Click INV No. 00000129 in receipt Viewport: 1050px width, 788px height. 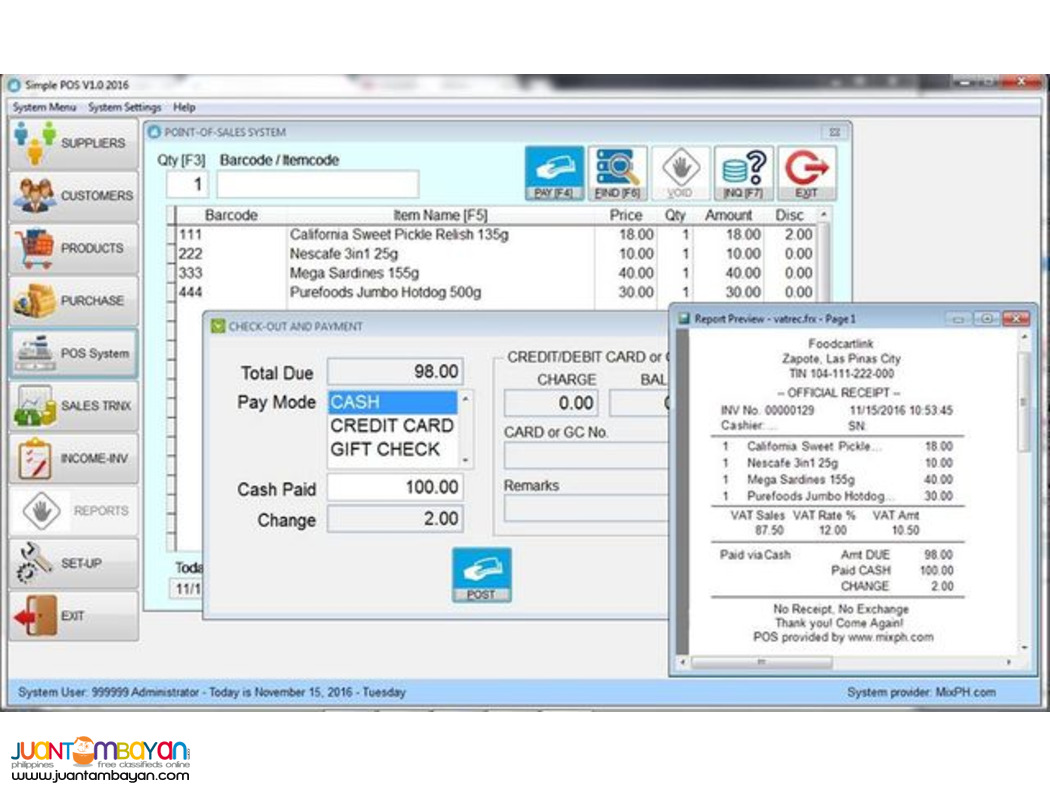[x=767, y=410]
